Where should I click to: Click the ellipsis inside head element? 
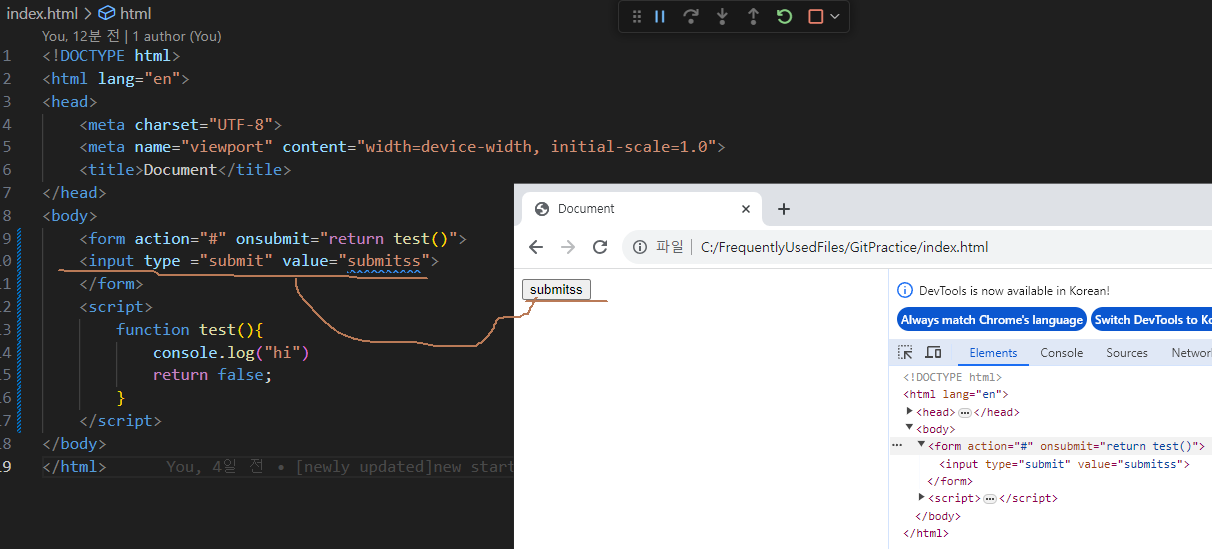[x=965, y=412]
